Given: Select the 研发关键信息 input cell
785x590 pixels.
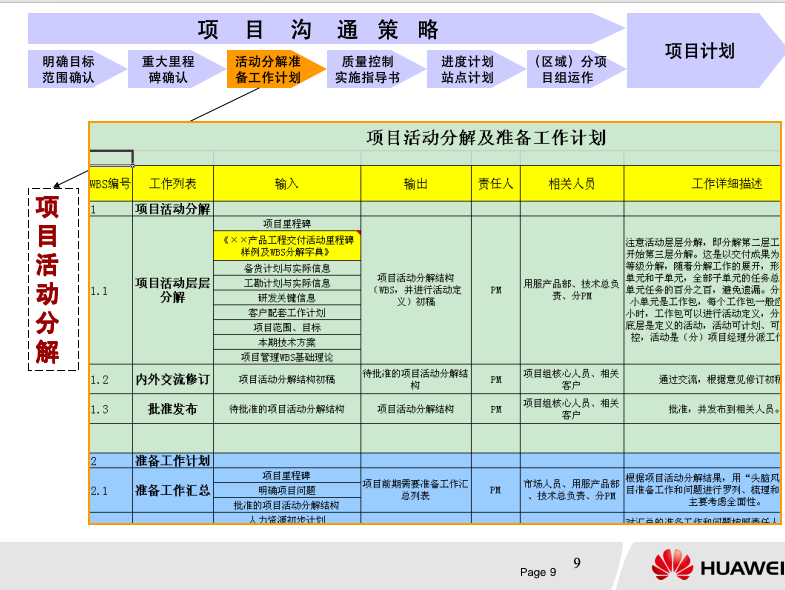Looking at the screenshot, I should point(287,298).
